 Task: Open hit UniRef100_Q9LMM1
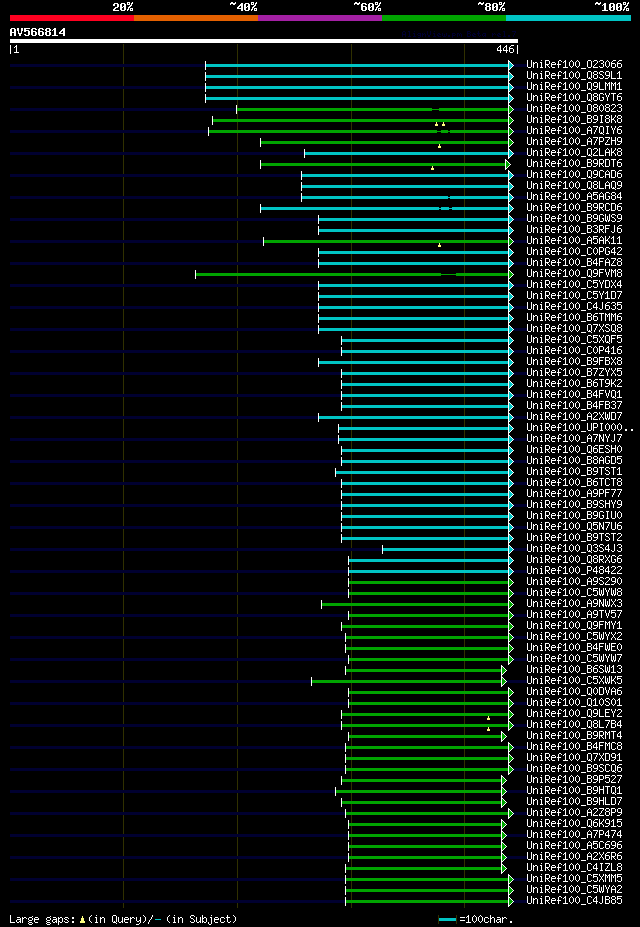click(x=574, y=87)
